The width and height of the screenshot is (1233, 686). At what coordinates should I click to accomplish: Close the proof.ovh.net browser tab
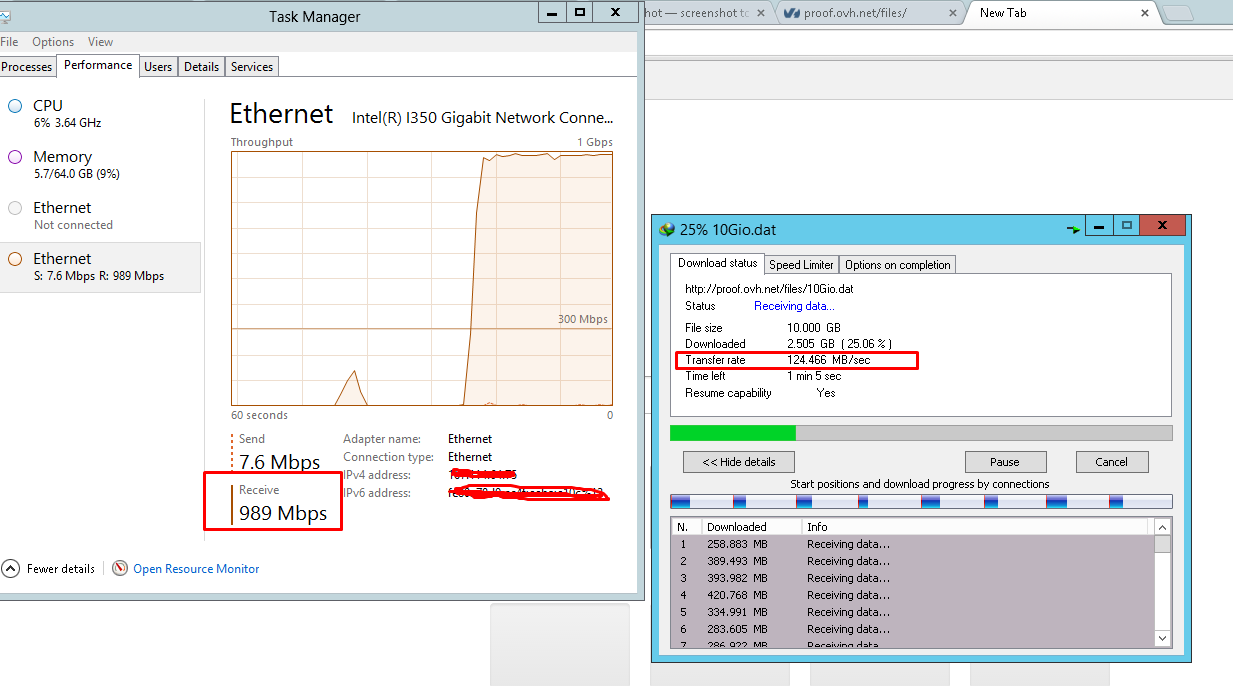(x=951, y=13)
